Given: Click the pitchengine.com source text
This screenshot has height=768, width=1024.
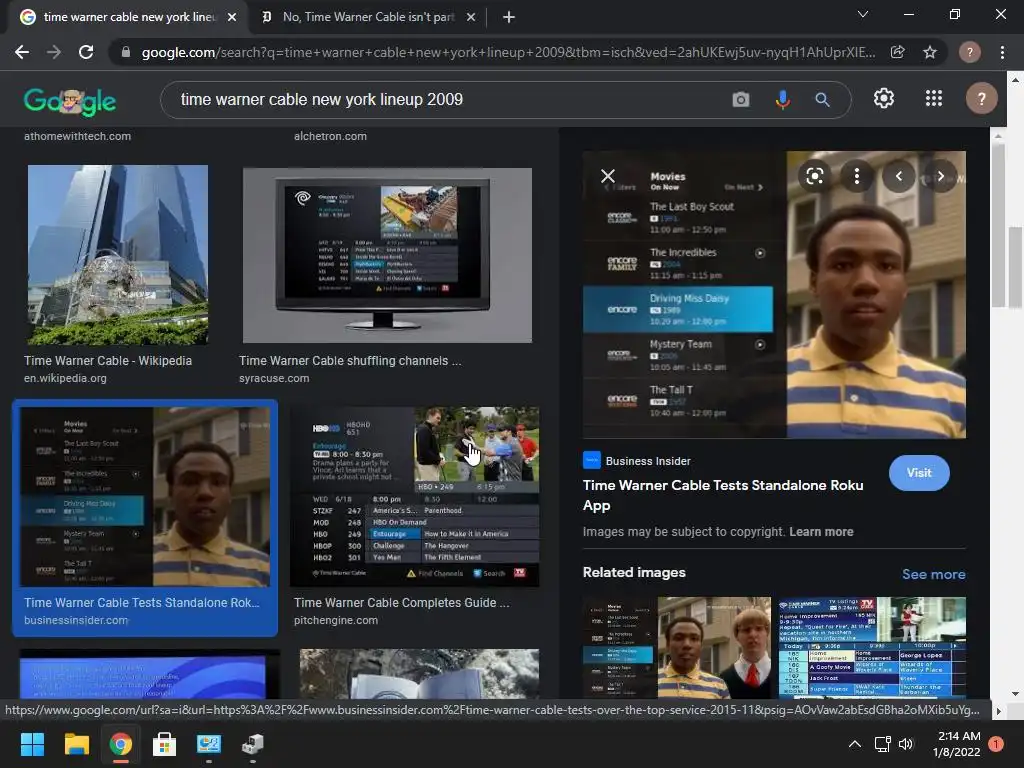Looking at the screenshot, I should pos(335,620).
